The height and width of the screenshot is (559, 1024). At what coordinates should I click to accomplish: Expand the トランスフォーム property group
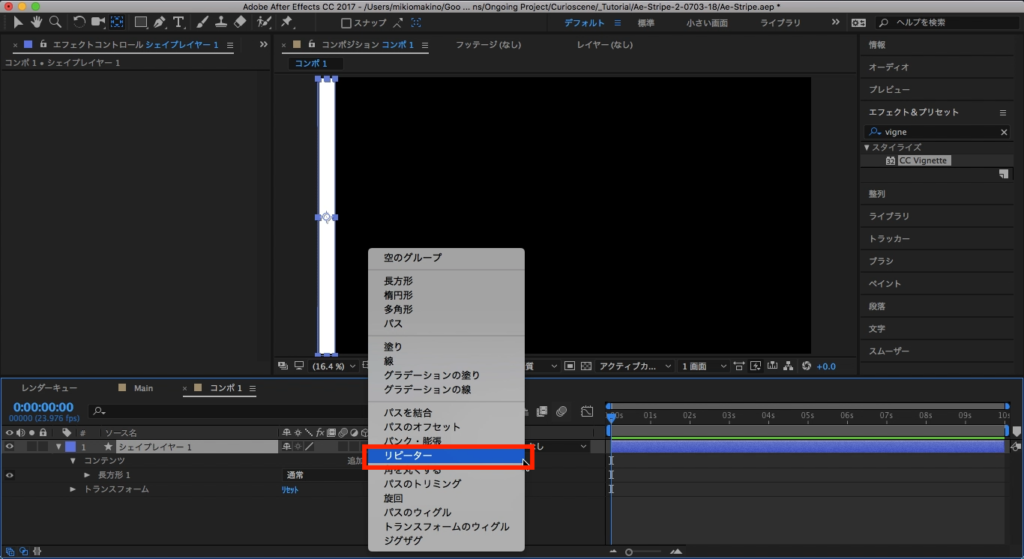[x=73, y=489]
